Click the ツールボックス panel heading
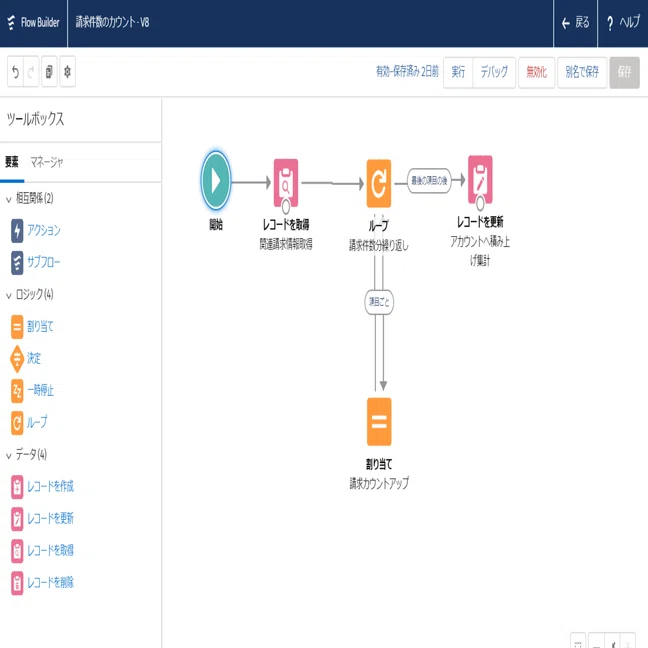 pyautogui.click(x=36, y=119)
